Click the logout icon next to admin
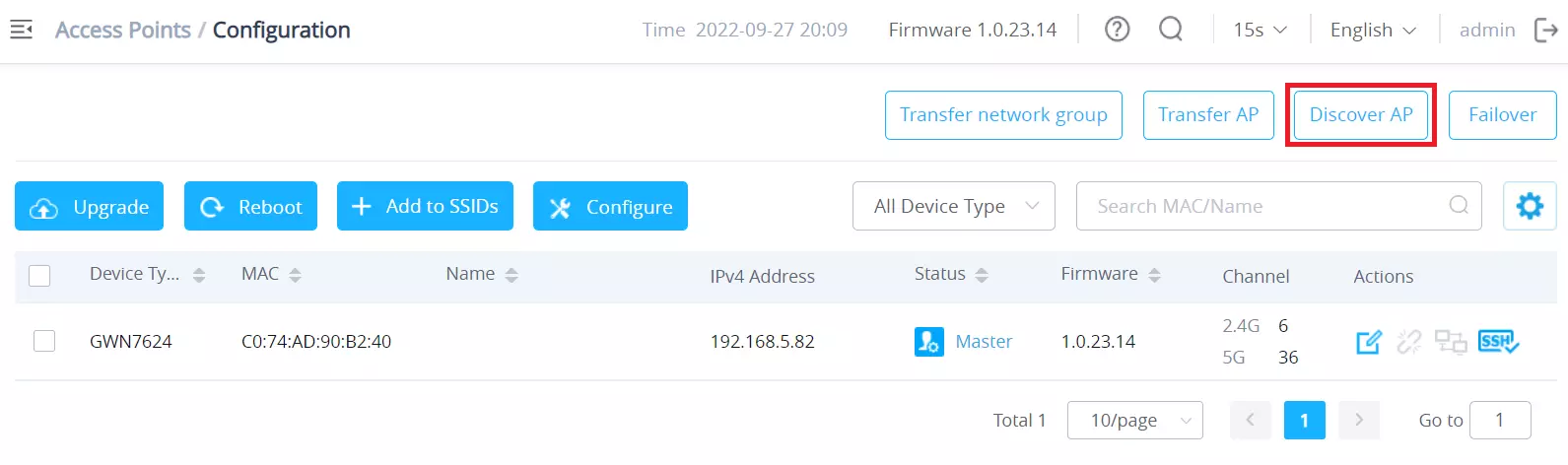1568x465 pixels. click(1546, 31)
